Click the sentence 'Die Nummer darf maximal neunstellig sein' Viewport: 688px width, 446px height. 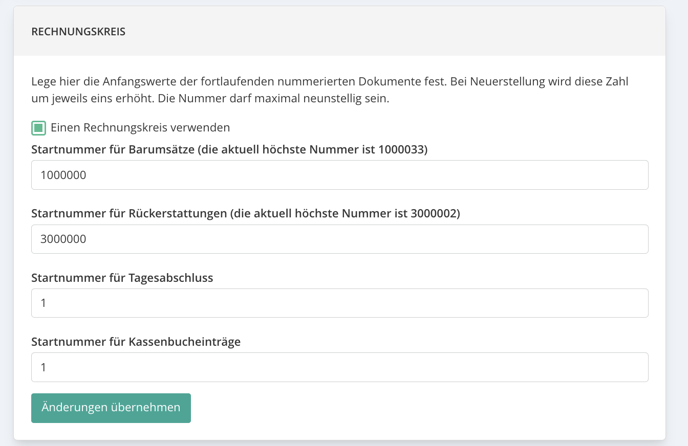273,98
